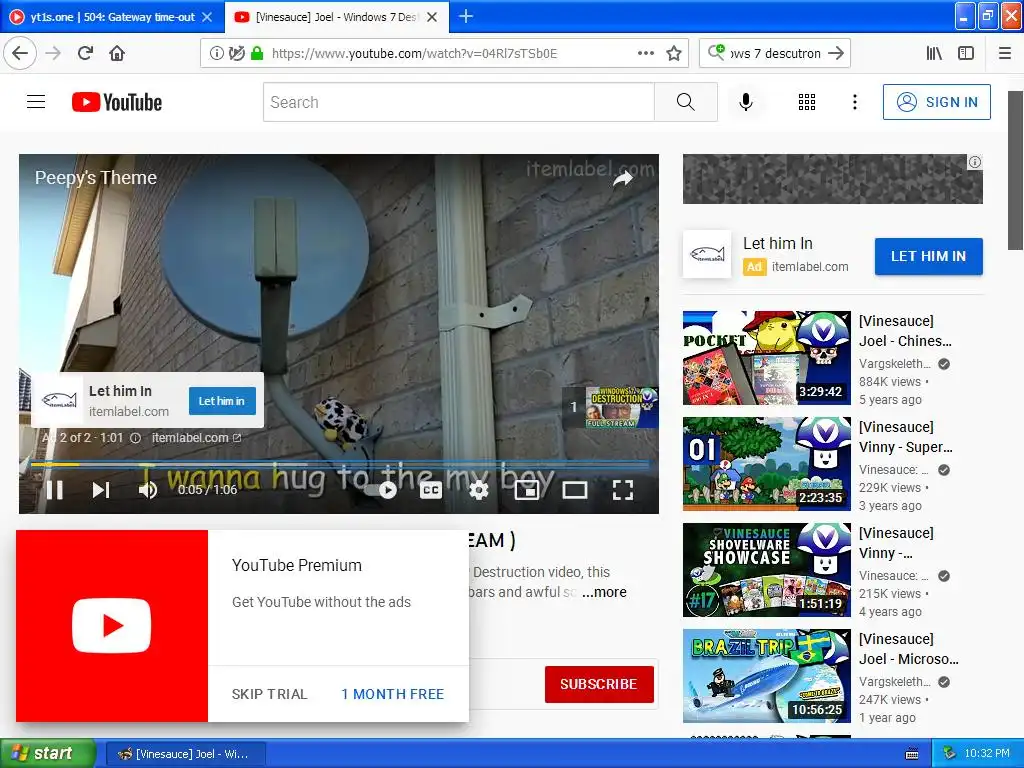Click the YouTube magnifier search button
The width and height of the screenshot is (1024, 768).
[686, 102]
